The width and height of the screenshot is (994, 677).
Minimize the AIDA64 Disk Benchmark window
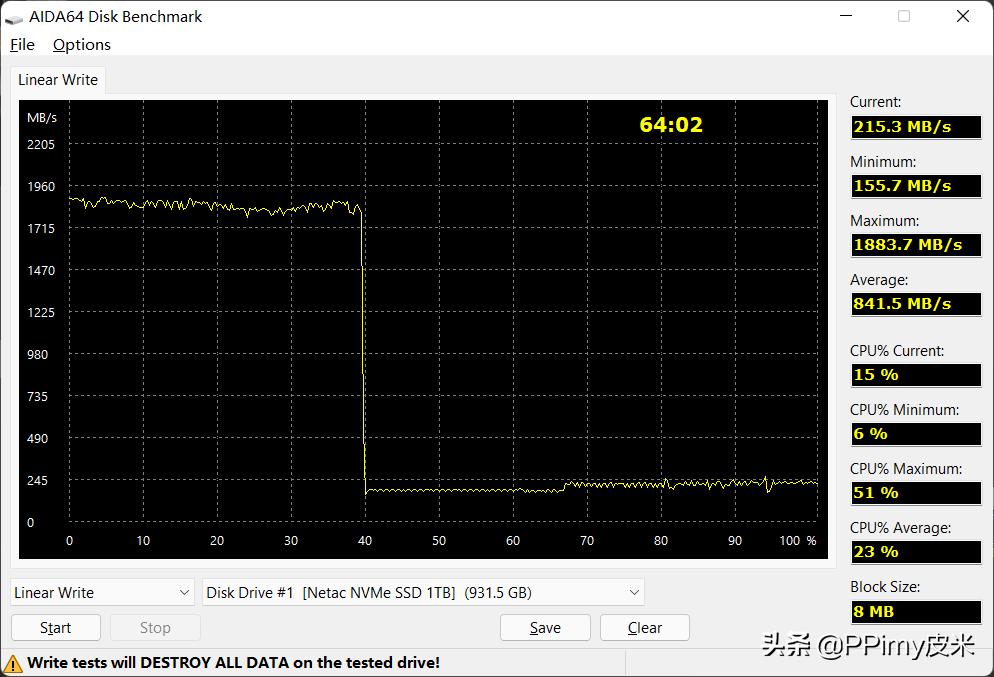(846, 16)
